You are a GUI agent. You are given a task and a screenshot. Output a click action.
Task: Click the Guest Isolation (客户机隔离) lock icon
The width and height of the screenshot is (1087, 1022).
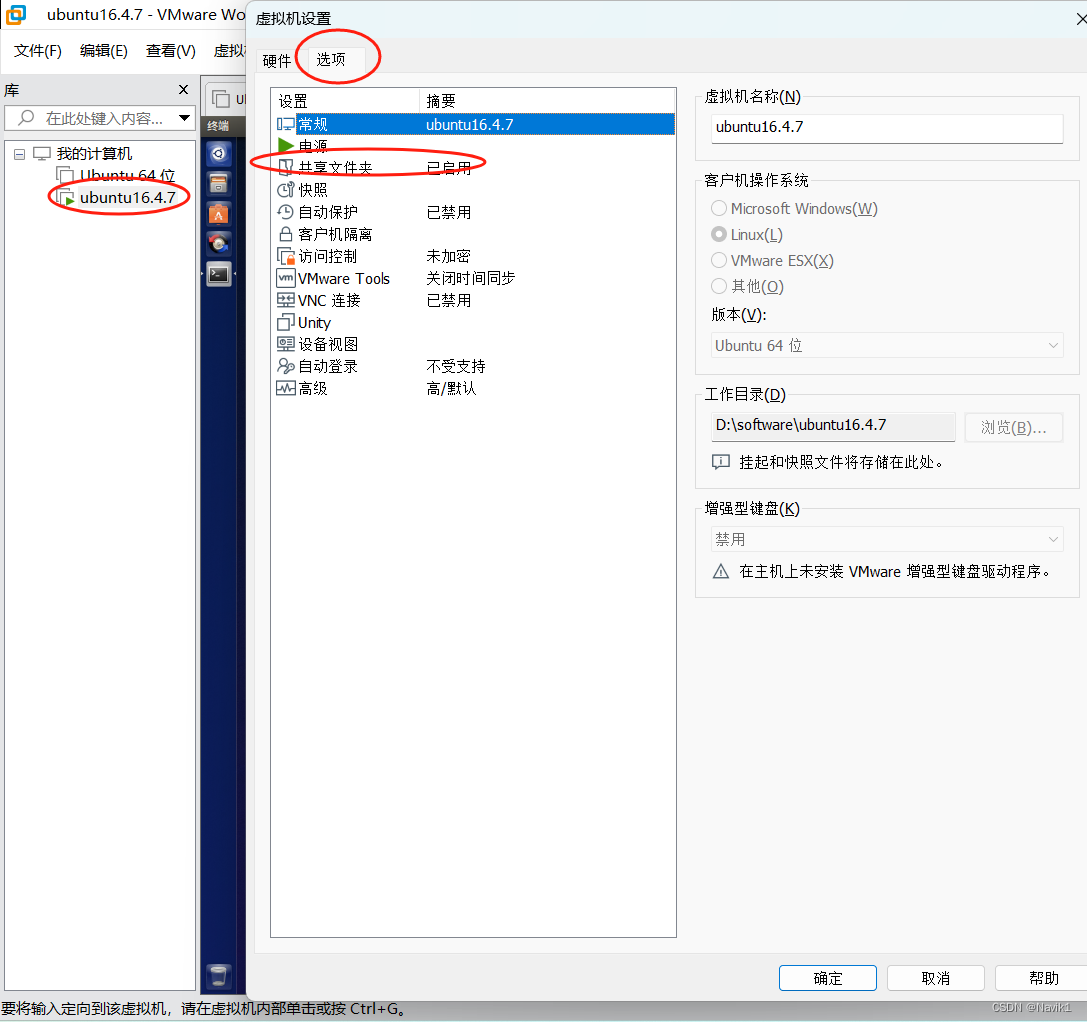click(x=285, y=234)
